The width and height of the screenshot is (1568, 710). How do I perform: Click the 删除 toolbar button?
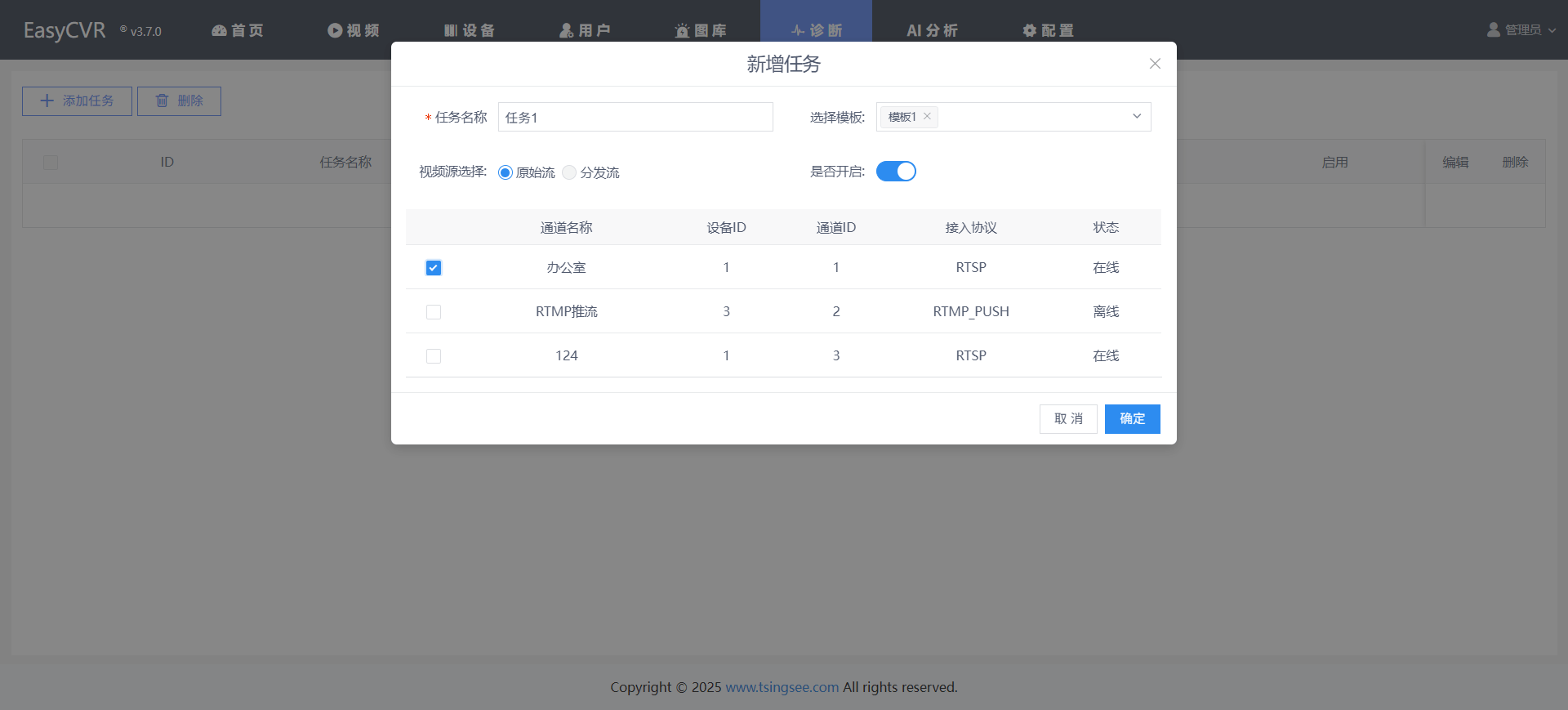[179, 101]
